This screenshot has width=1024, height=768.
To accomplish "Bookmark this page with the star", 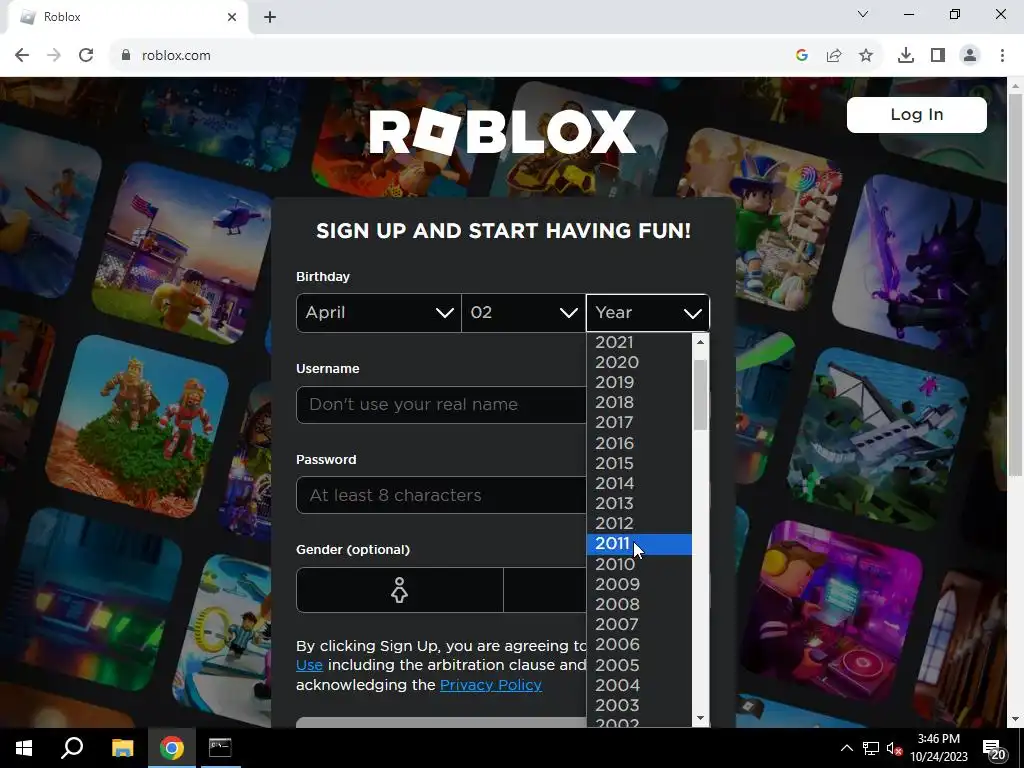I will point(866,56).
